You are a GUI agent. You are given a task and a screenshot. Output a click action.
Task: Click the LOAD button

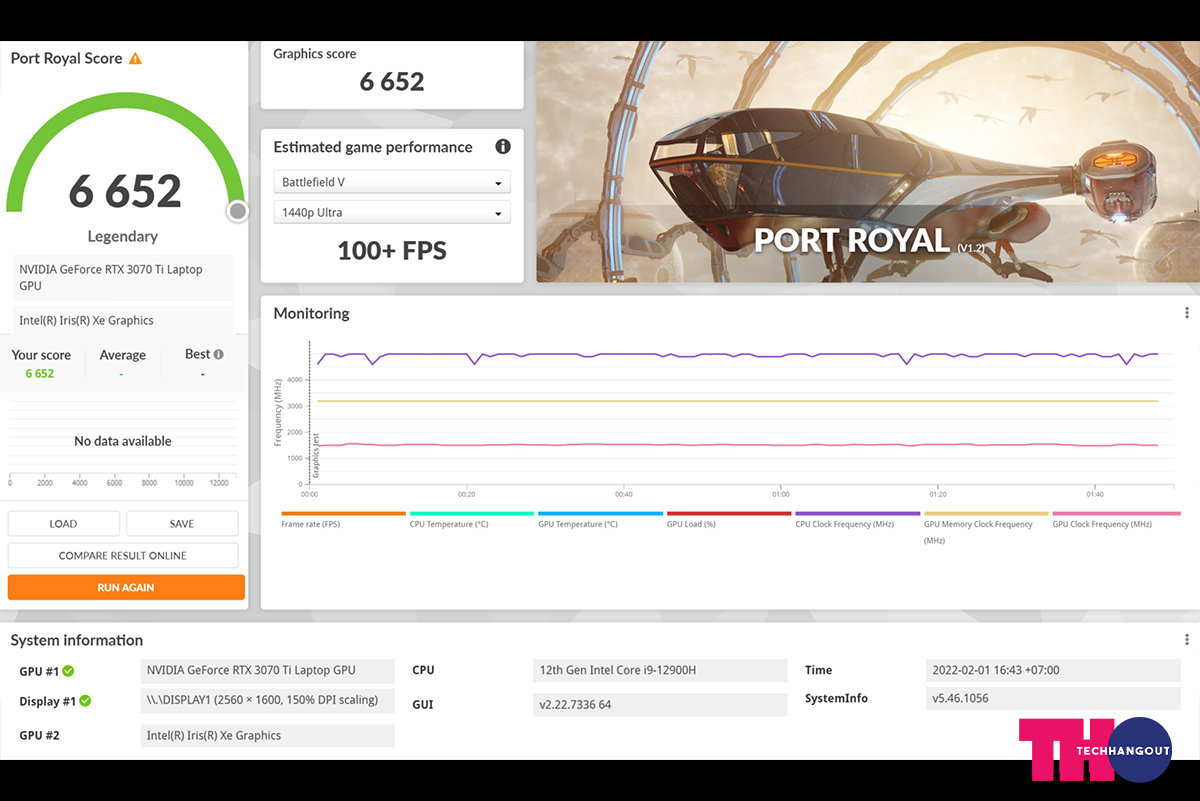(x=64, y=524)
